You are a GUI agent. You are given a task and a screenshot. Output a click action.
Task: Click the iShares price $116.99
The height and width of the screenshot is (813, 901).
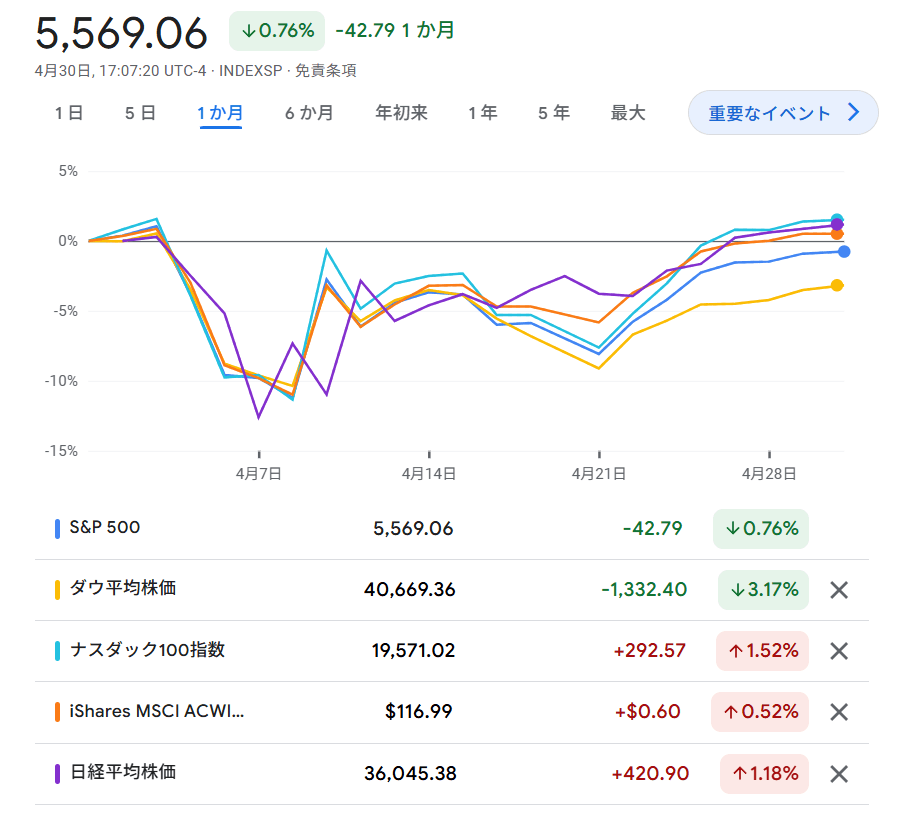click(x=419, y=712)
